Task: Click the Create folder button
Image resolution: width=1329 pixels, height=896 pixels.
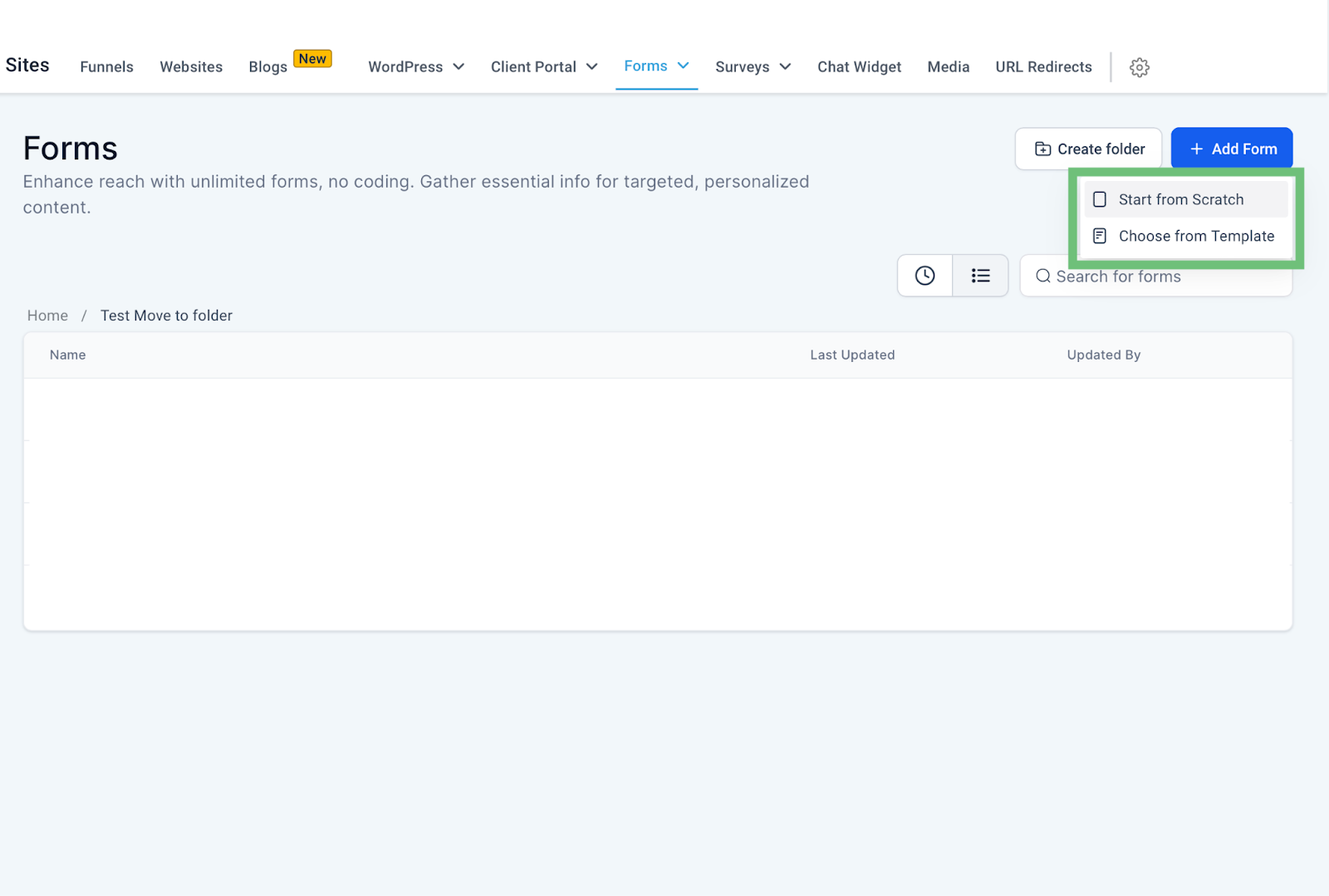Action: 1088,149
